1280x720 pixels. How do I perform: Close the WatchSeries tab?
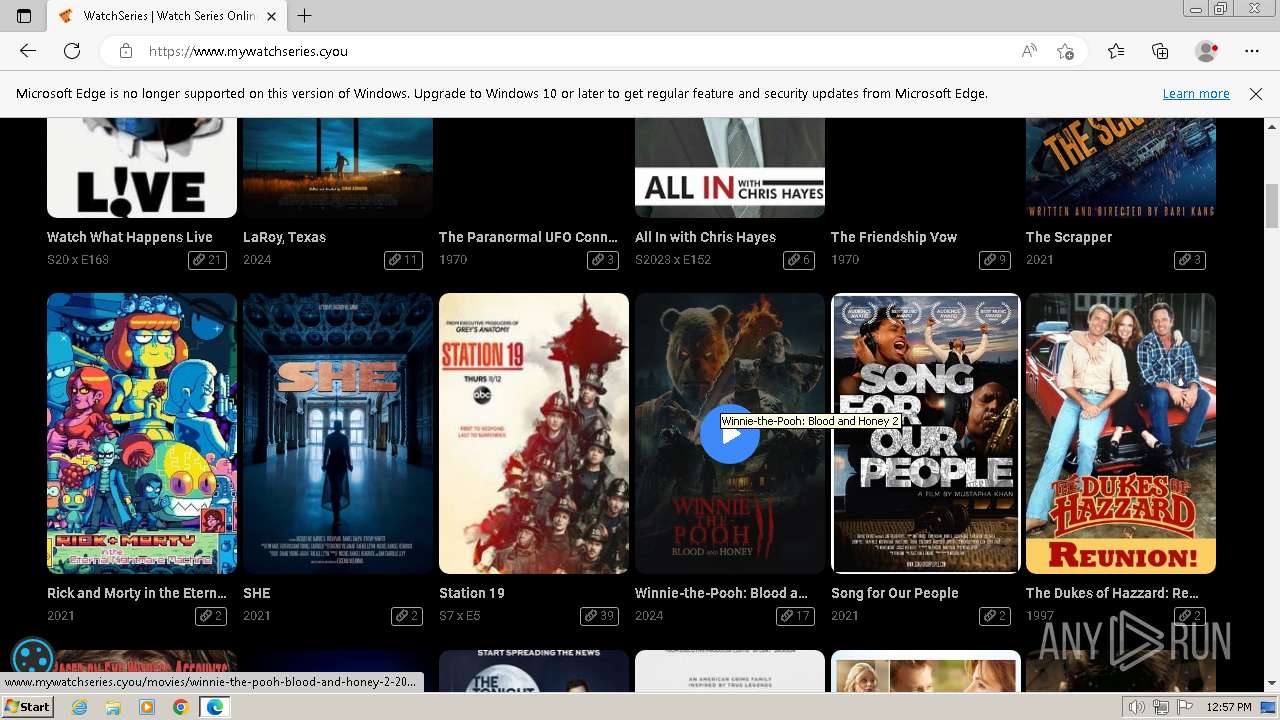[272, 16]
